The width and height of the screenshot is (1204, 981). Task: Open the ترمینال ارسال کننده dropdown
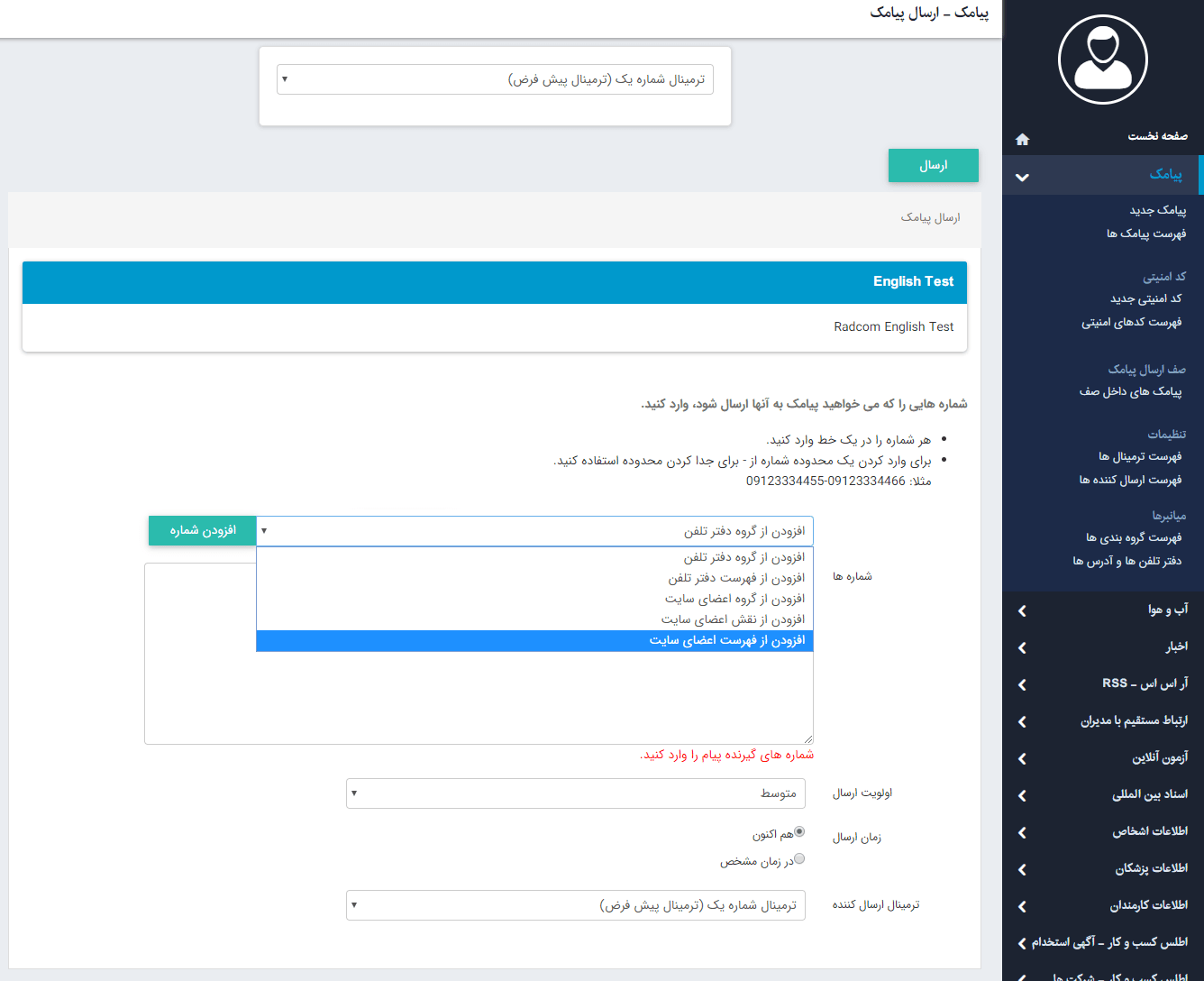(575, 905)
